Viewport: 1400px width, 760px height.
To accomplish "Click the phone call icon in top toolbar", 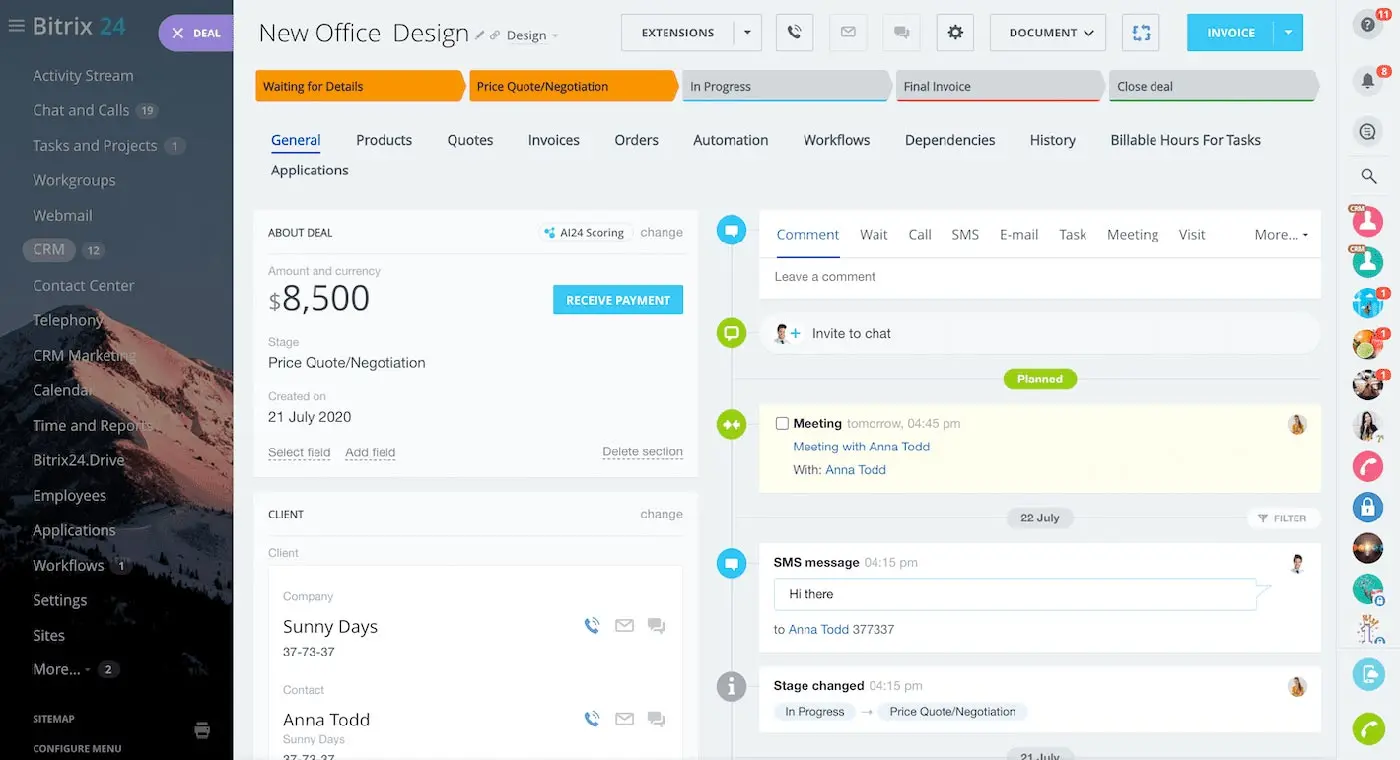I will click(794, 32).
